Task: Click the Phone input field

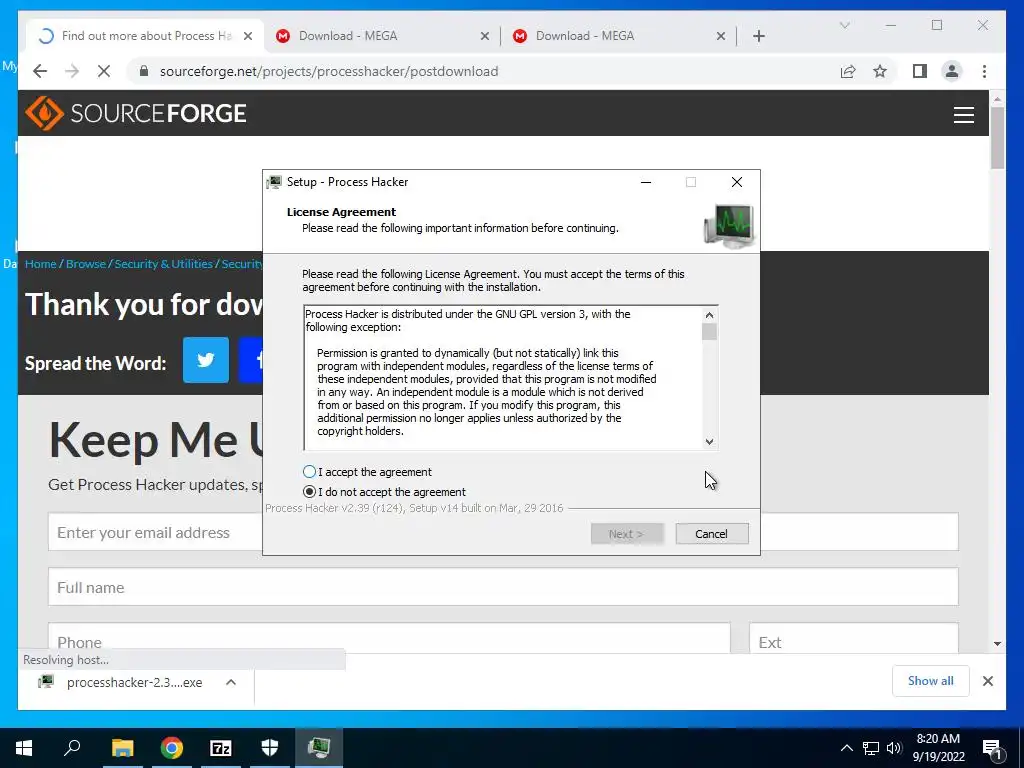Action: click(x=389, y=638)
